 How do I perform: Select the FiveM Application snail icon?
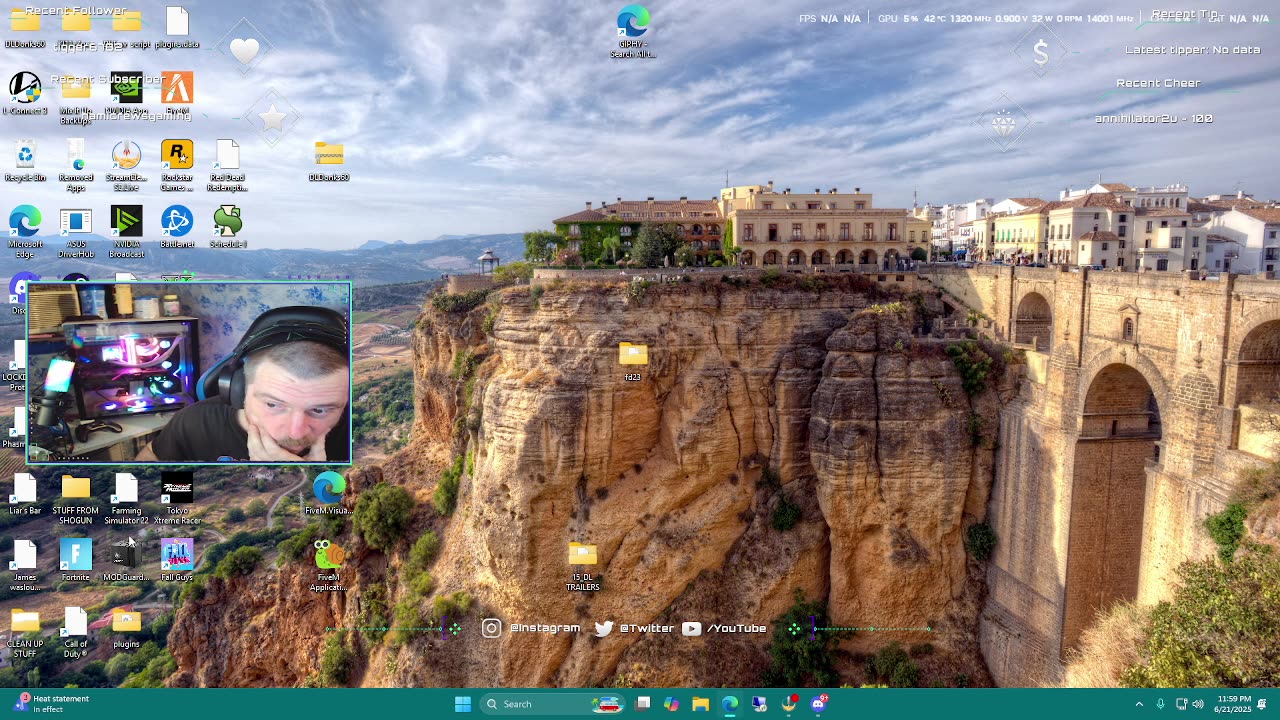click(329, 565)
